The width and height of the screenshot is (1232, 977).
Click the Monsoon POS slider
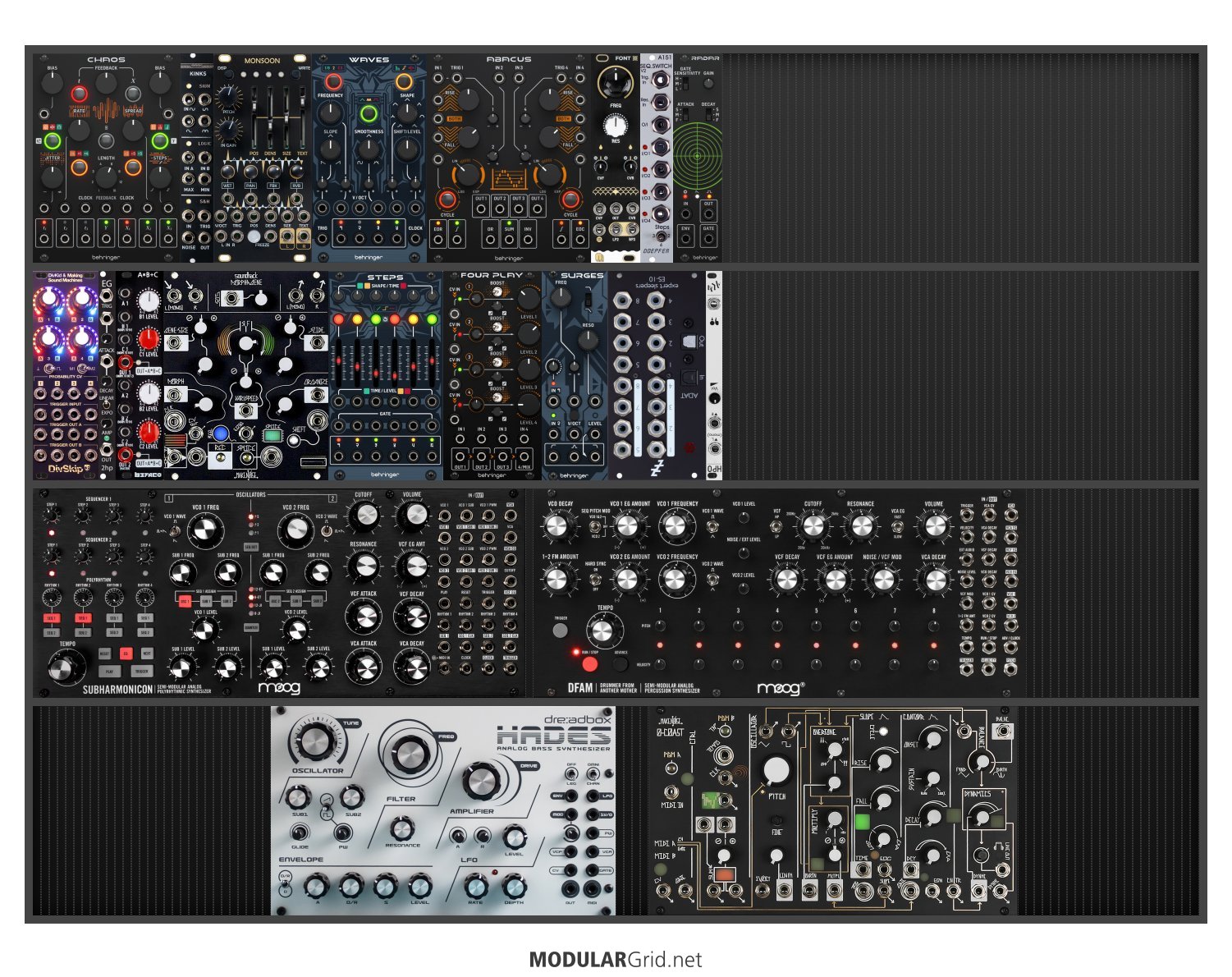click(254, 117)
